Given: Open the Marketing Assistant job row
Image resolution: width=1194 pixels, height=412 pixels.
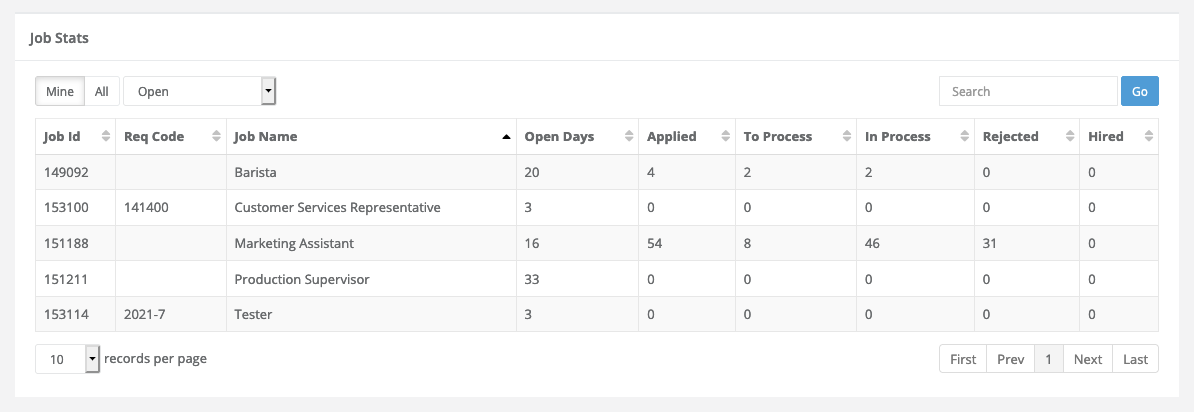Looking at the screenshot, I should point(597,244).
